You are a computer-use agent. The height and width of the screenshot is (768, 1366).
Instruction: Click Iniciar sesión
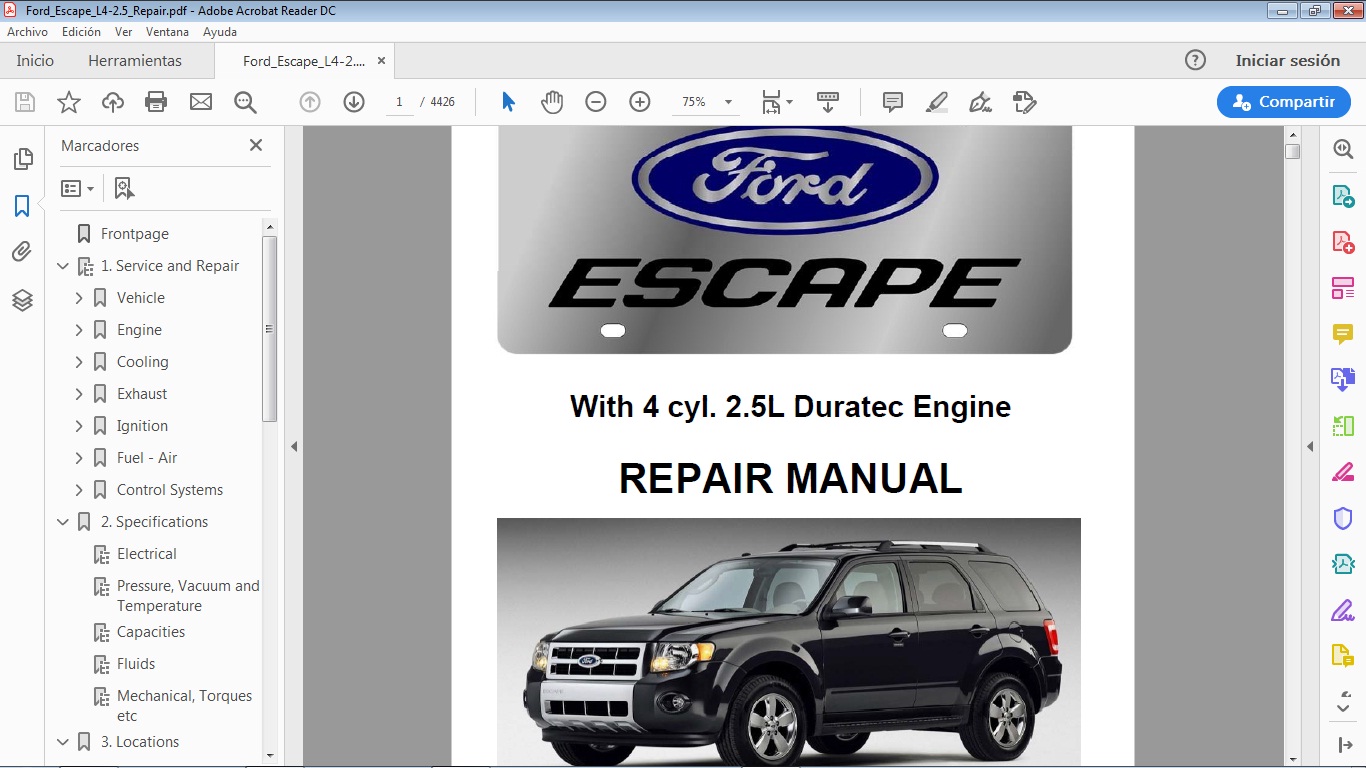point(1288,60)
